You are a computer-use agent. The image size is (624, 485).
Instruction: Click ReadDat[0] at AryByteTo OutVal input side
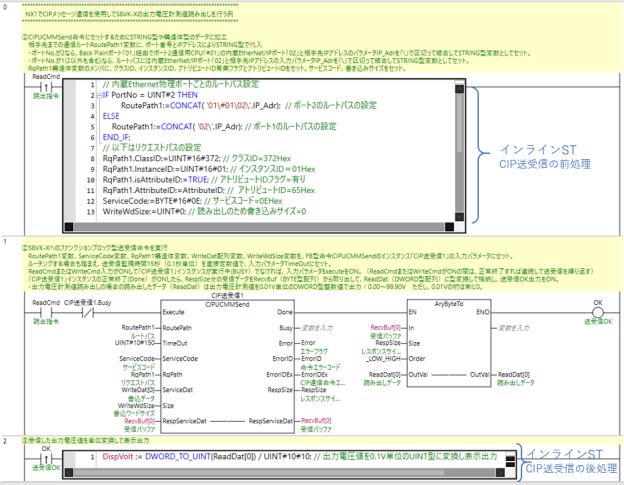coord(384,374)
